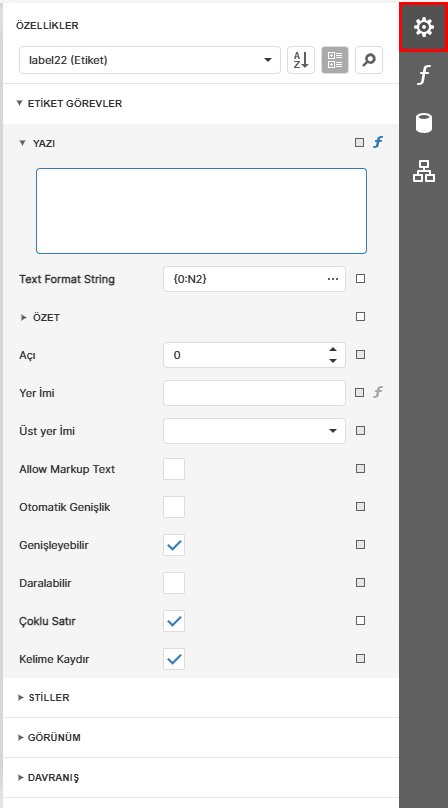Click the Allow Markup Text label

(x=67, y=469)
